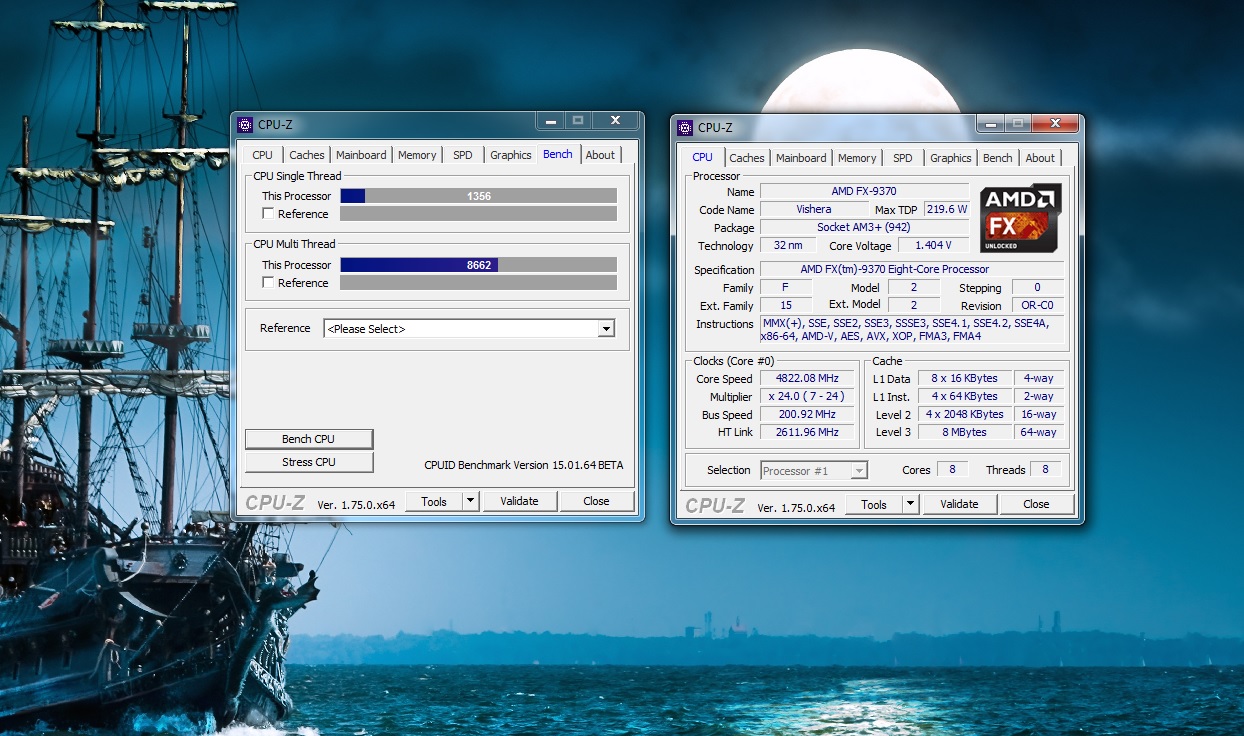Screen dimensions: 1244x736
Task: Click Technology value 32 nm
Action: coord(787,245)
